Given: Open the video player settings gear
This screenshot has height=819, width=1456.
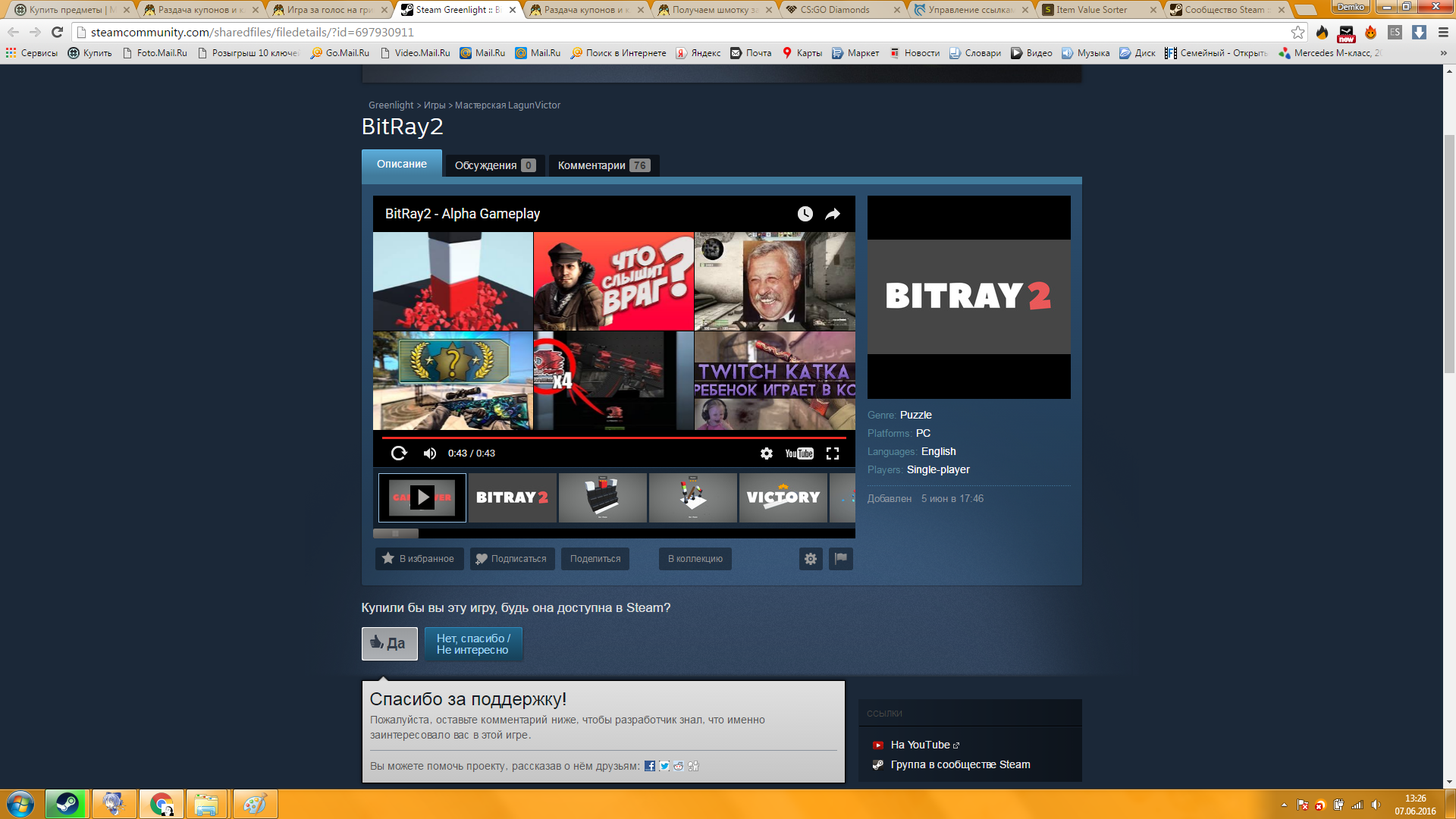Looking at the screenshot, I should click(767, 453).
